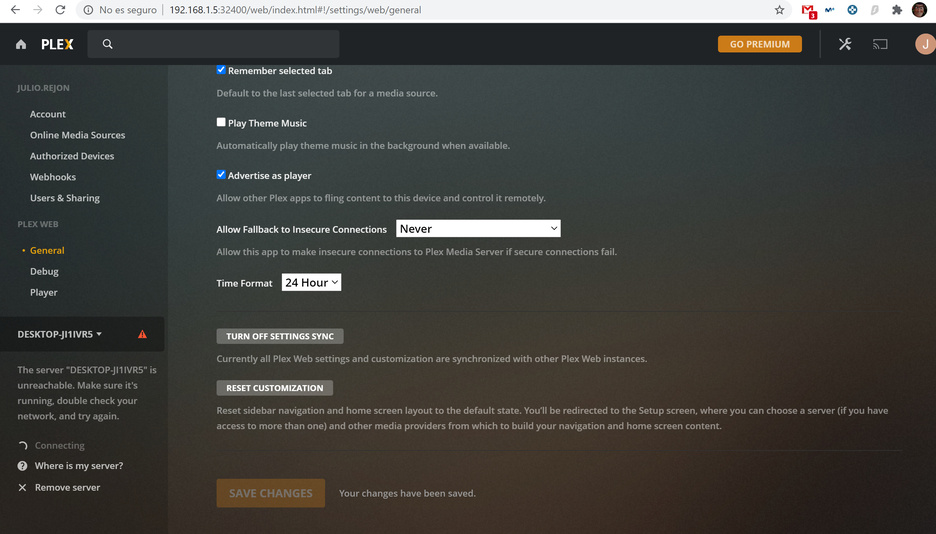Go to Plex home via house icon
Screen dimensions: 936x534
[21, 44]
